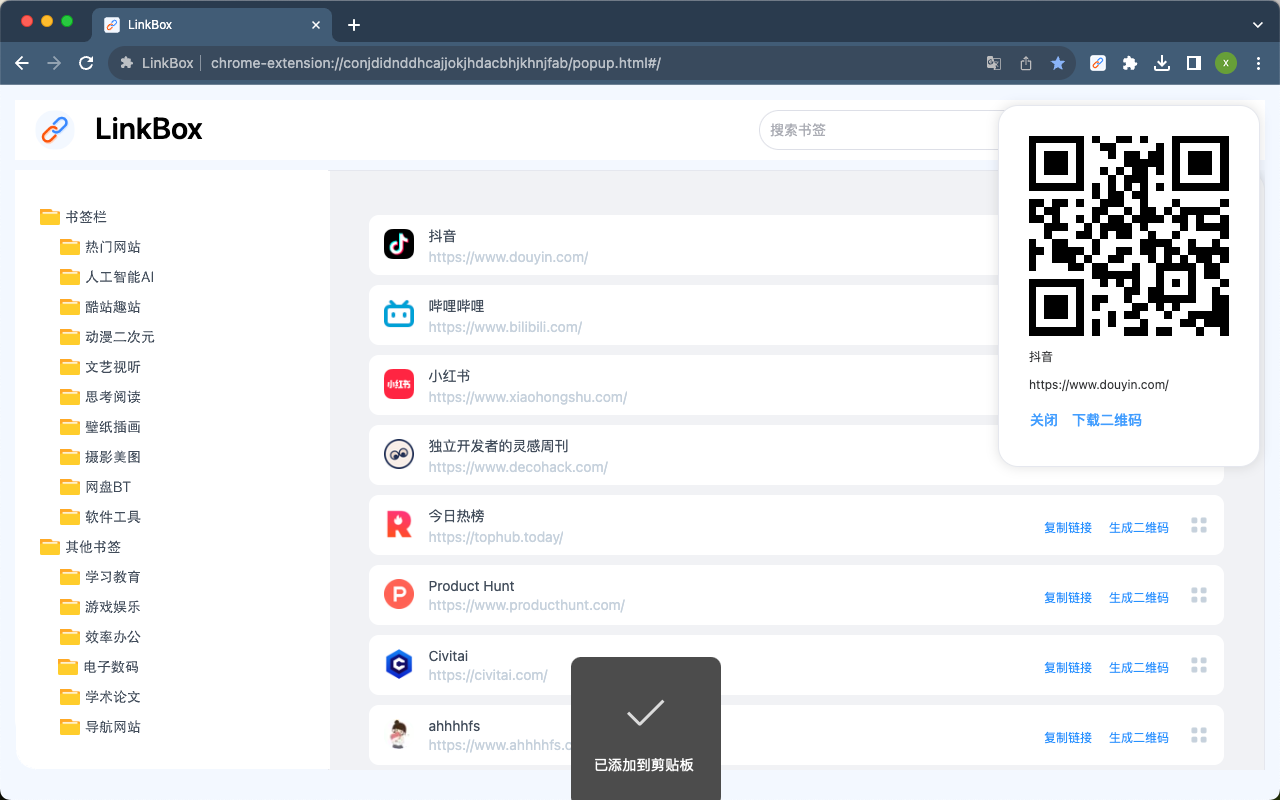Image resolution: width=1280 pixels, height=800 pixels.
Task: Open the 人工智能AI folder
Action: [107, 276]
